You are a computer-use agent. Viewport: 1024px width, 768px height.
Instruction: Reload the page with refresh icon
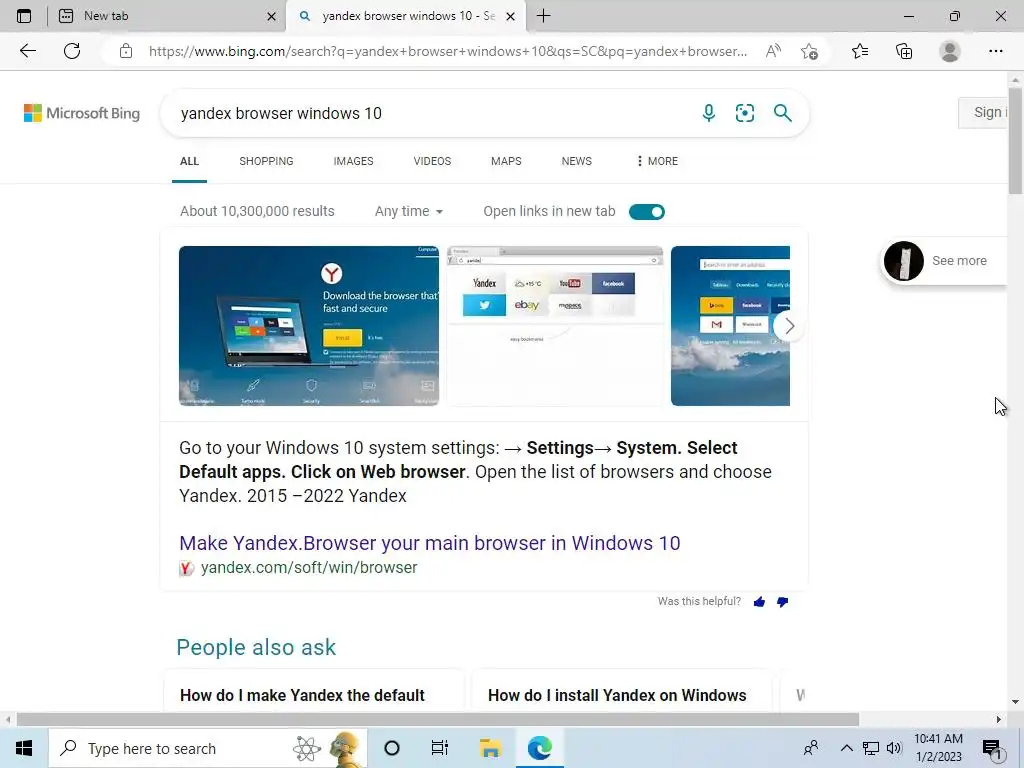pos(72,51)
